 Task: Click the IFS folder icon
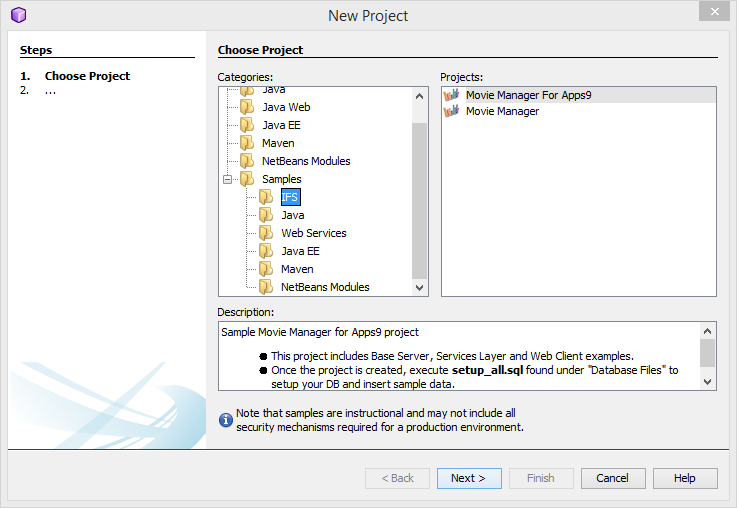coord(266,197)
